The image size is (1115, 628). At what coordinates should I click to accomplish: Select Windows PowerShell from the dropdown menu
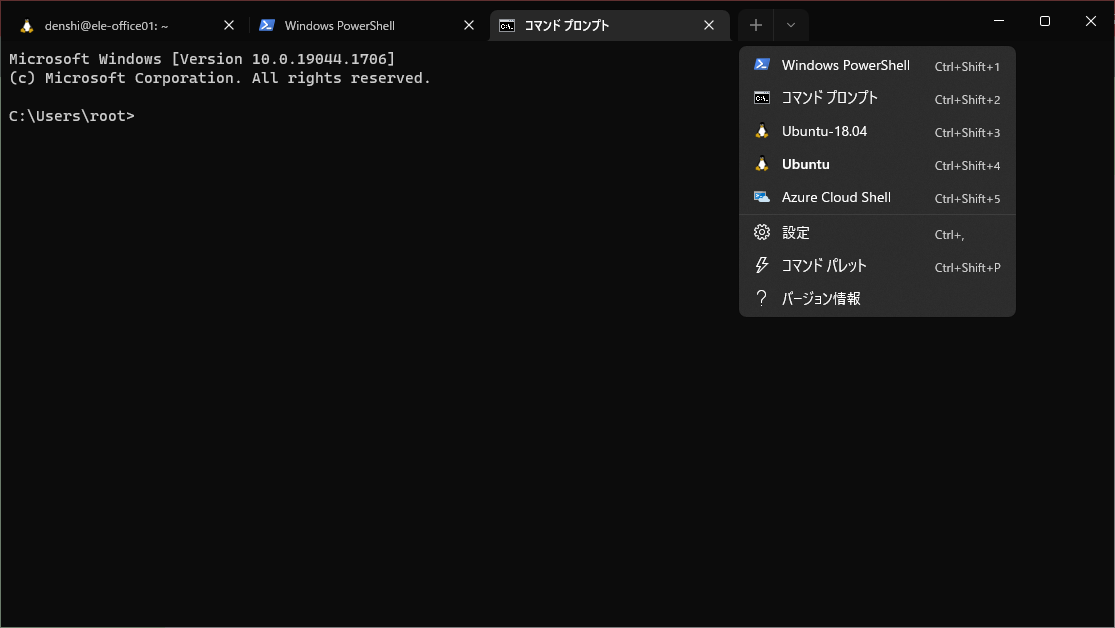877,65
